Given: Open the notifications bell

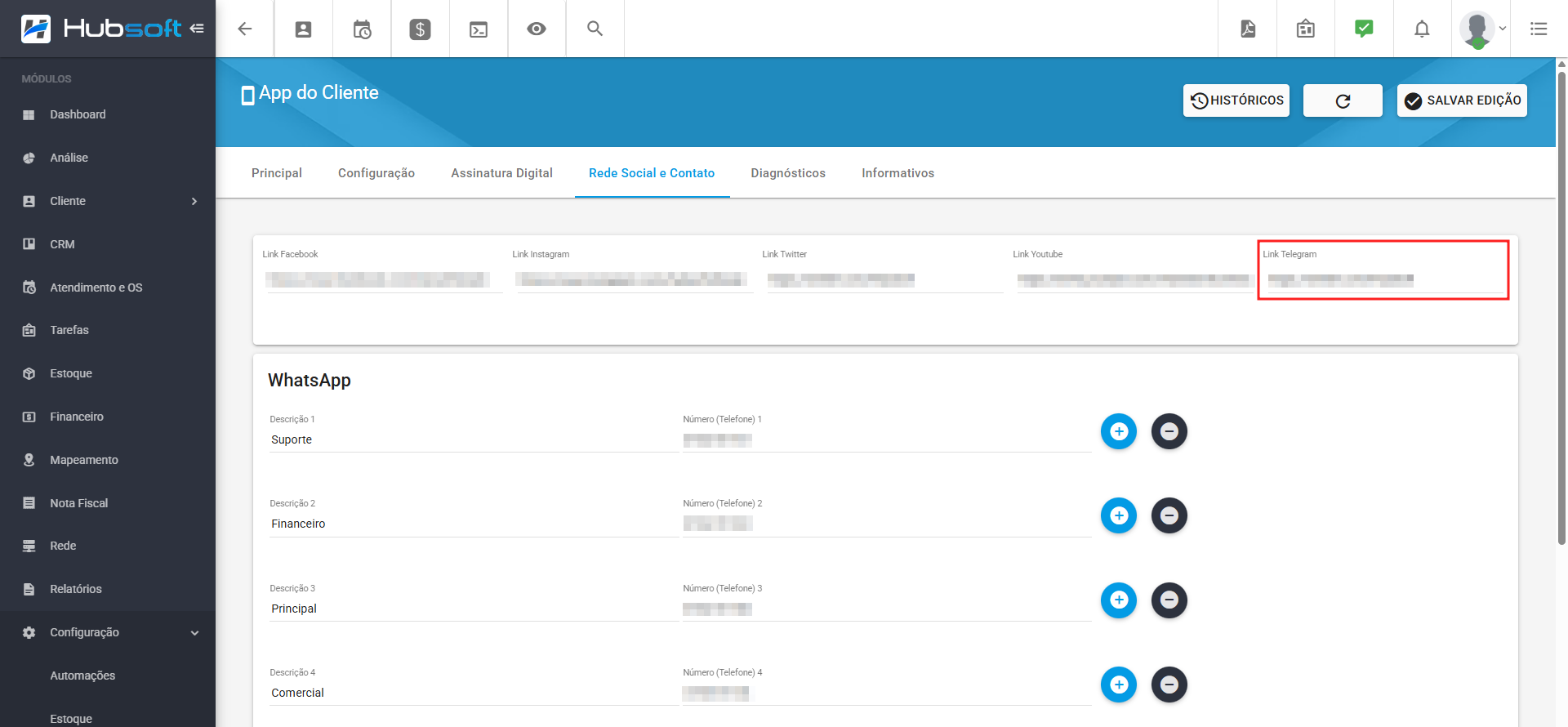Looking at the screenshot, I should click(1422, 29).
